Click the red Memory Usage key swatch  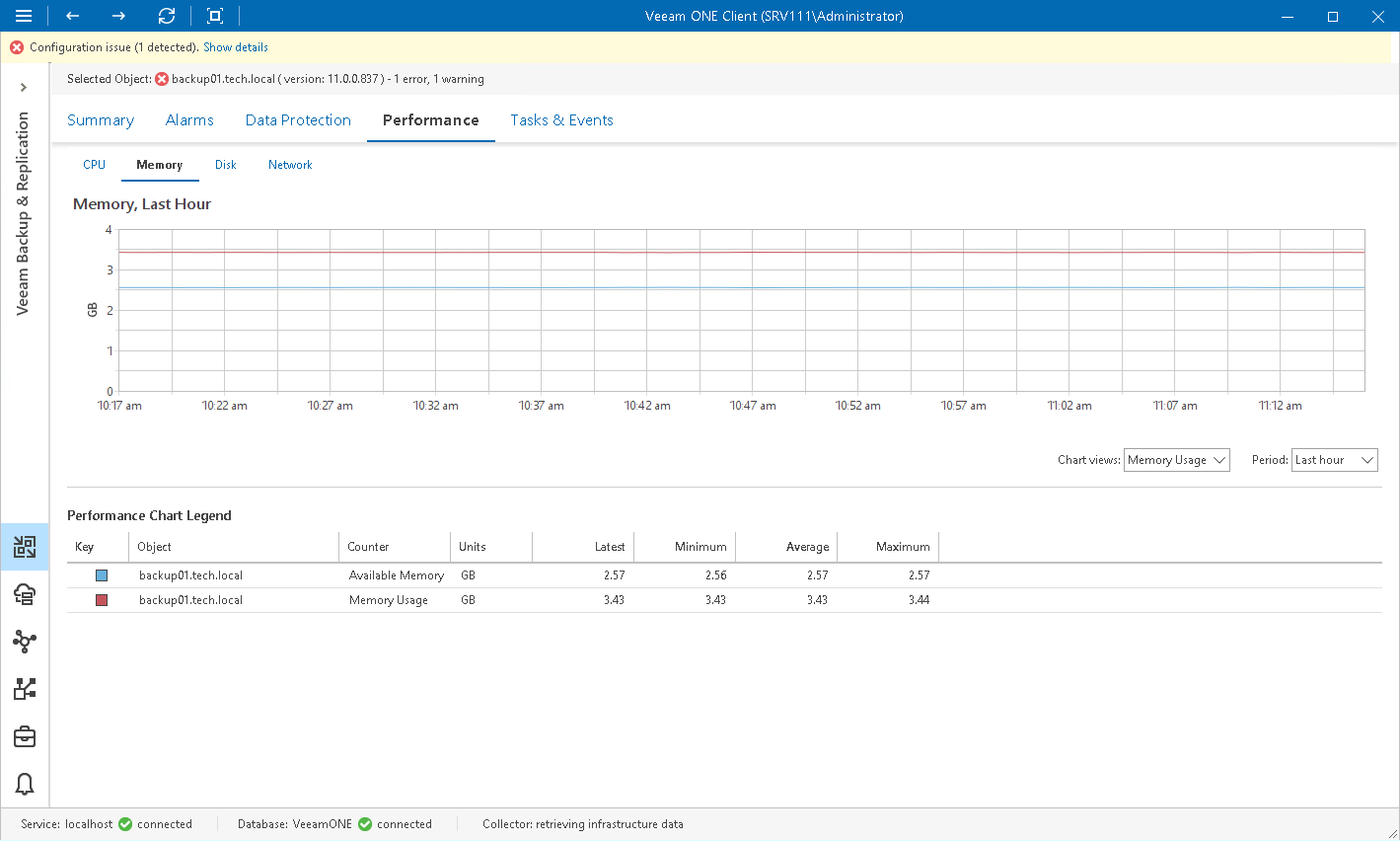pyautogui.click(x=102, y=600)
